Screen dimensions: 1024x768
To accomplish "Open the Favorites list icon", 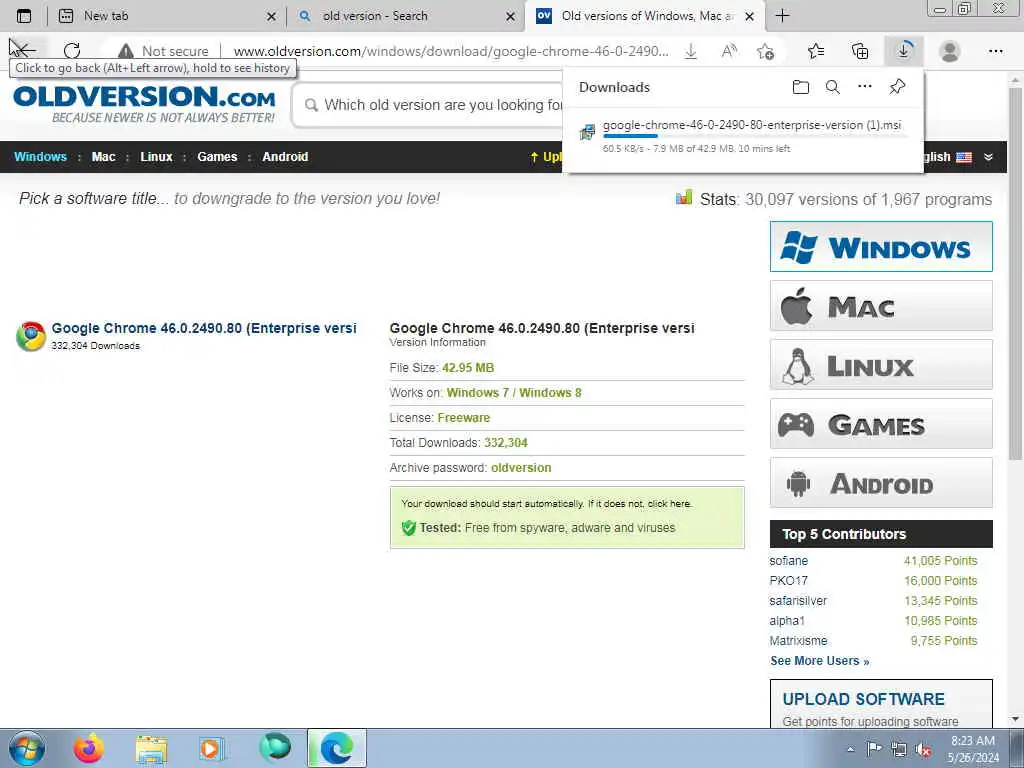I will pos(816,51).
